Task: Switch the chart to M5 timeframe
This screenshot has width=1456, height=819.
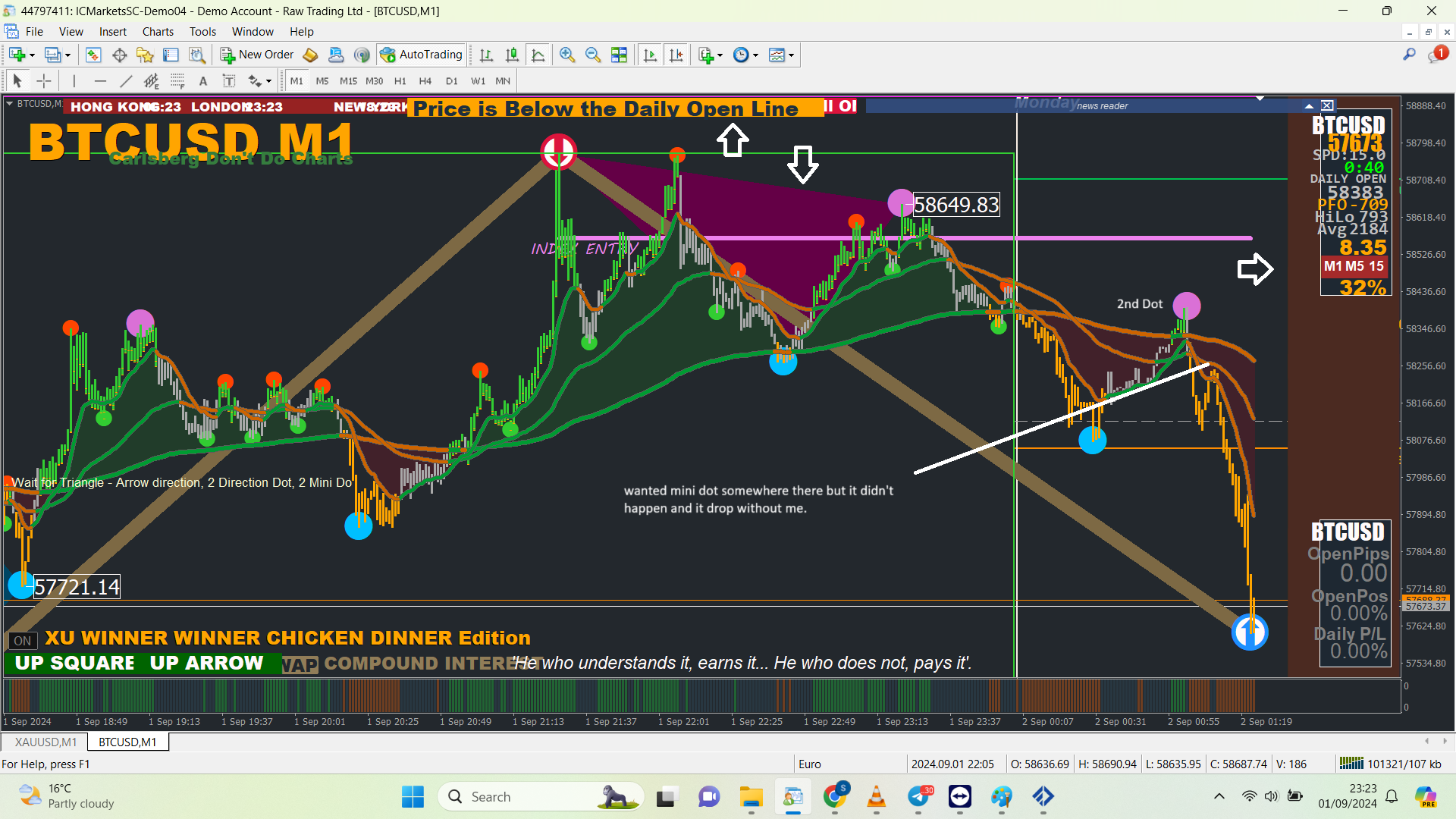Action: (322, 81)
